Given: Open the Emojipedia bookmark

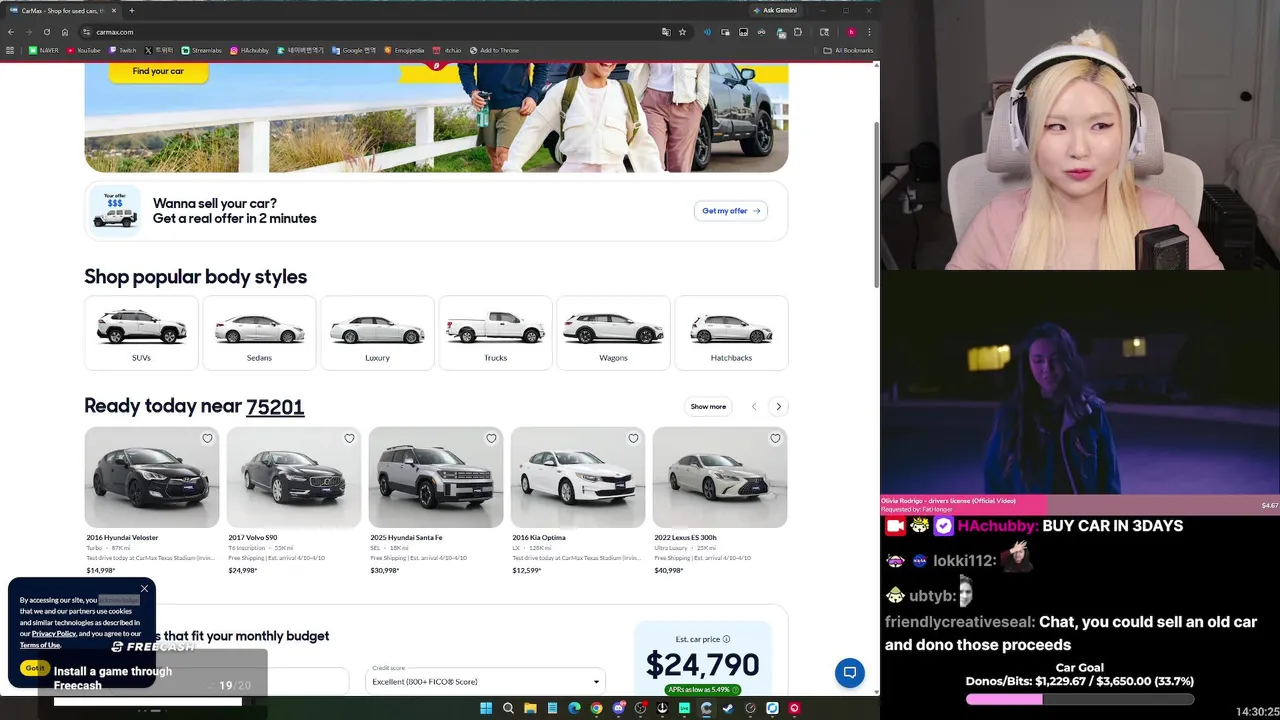Looking at the screenshot, I should click(405, 50).
